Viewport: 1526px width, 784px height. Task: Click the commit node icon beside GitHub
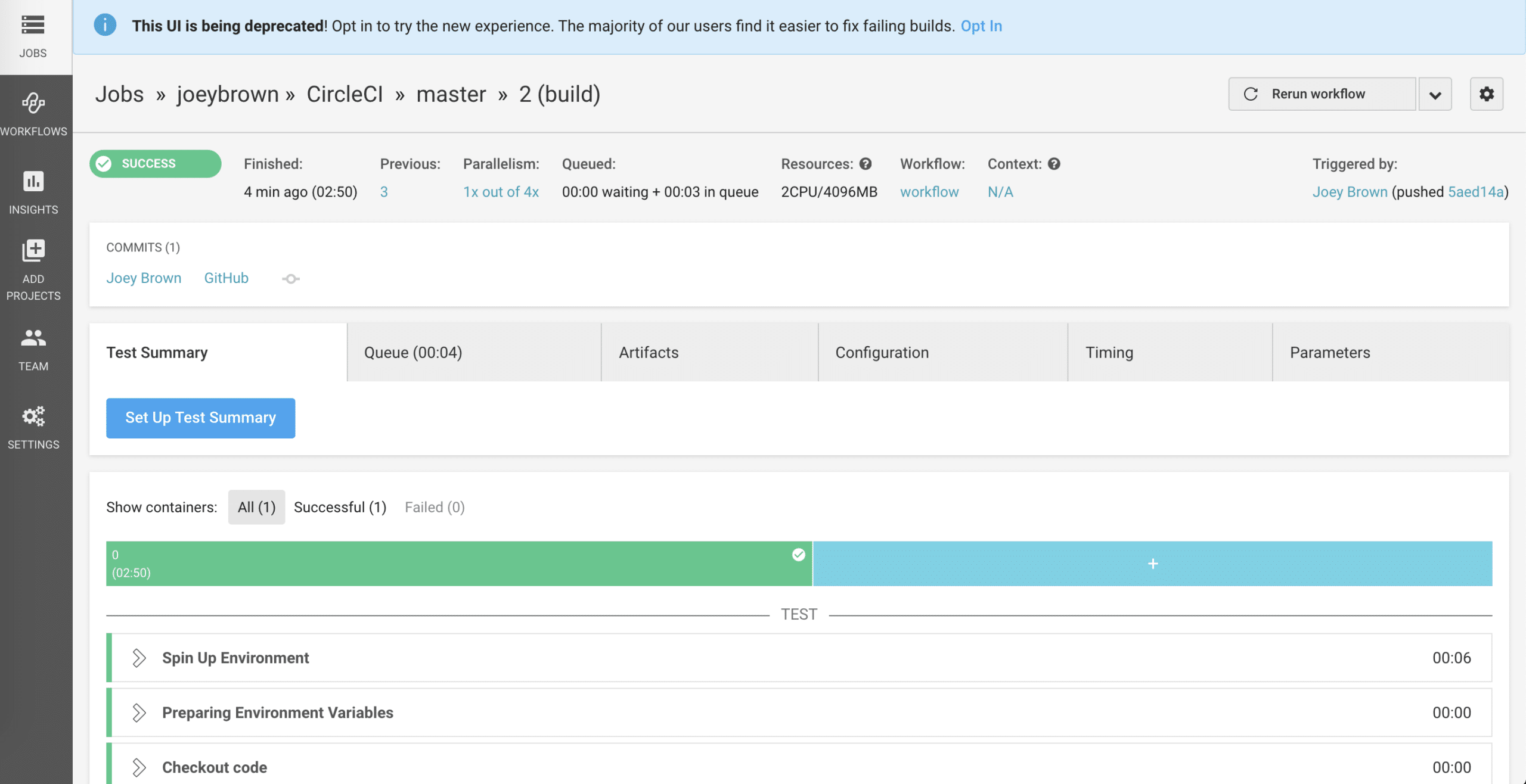coord(291,279)
